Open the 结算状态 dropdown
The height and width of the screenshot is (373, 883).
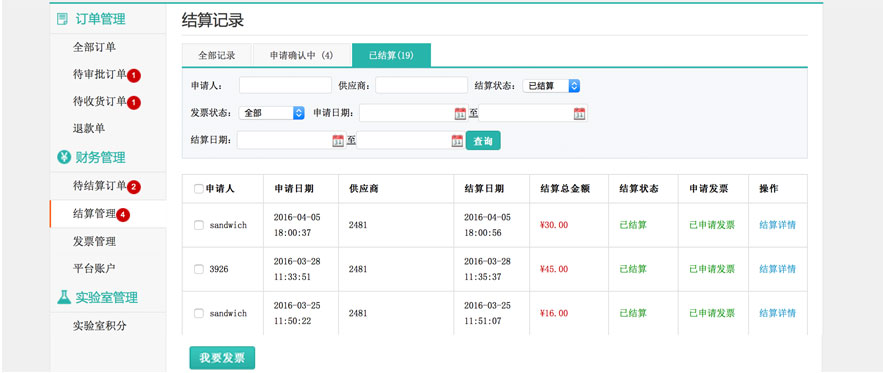pyautogui.click(x=551, y=86)
